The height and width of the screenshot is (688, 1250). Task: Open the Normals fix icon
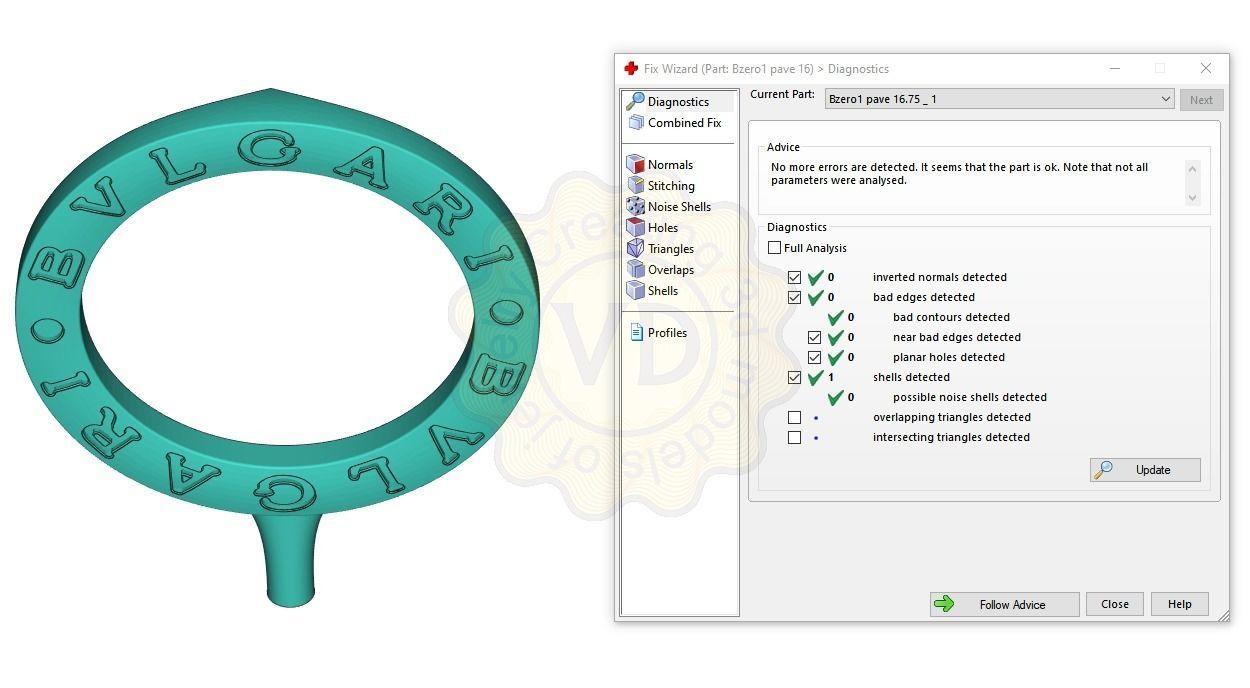(635, 165)
